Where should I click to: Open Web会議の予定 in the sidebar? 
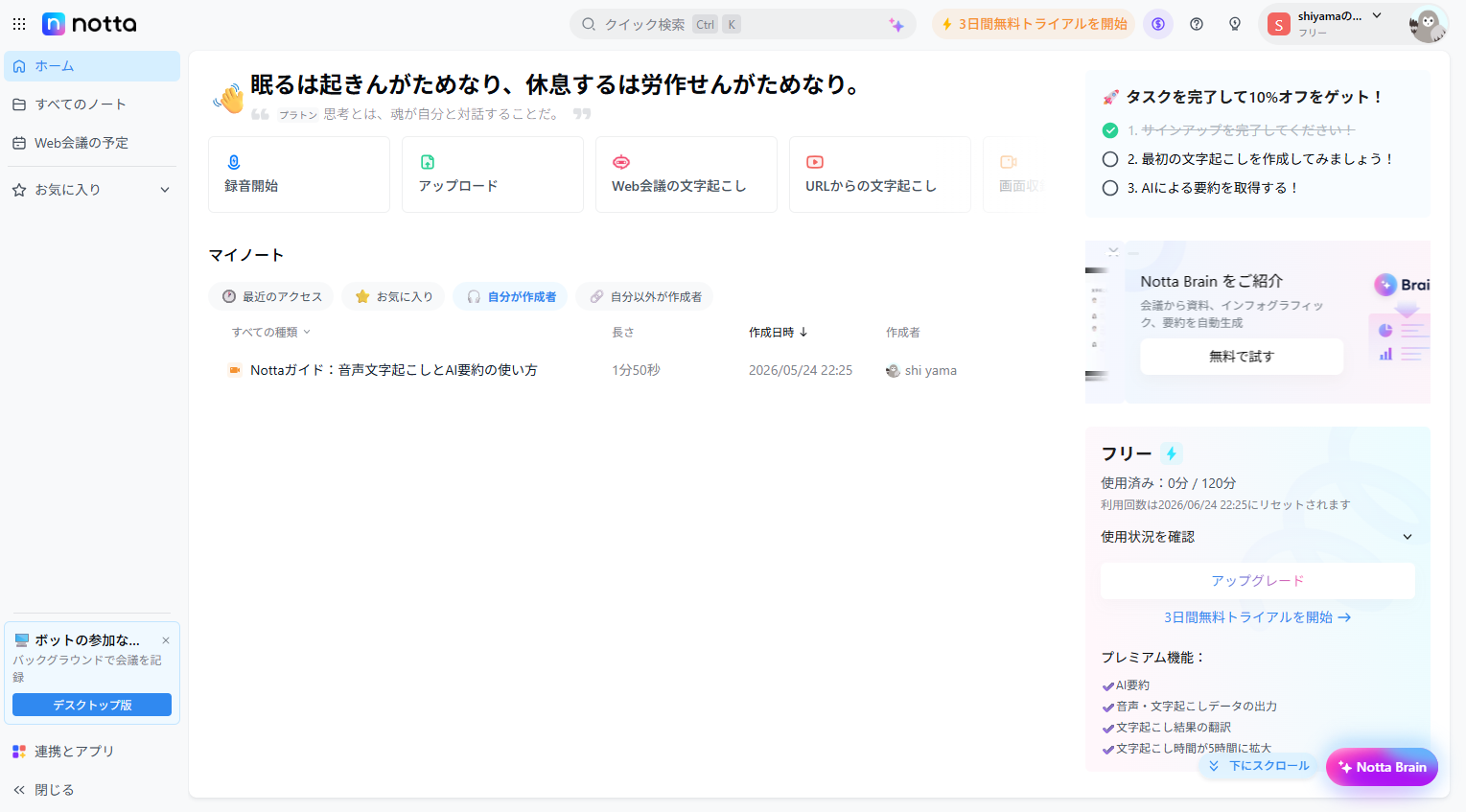point(92,143)
